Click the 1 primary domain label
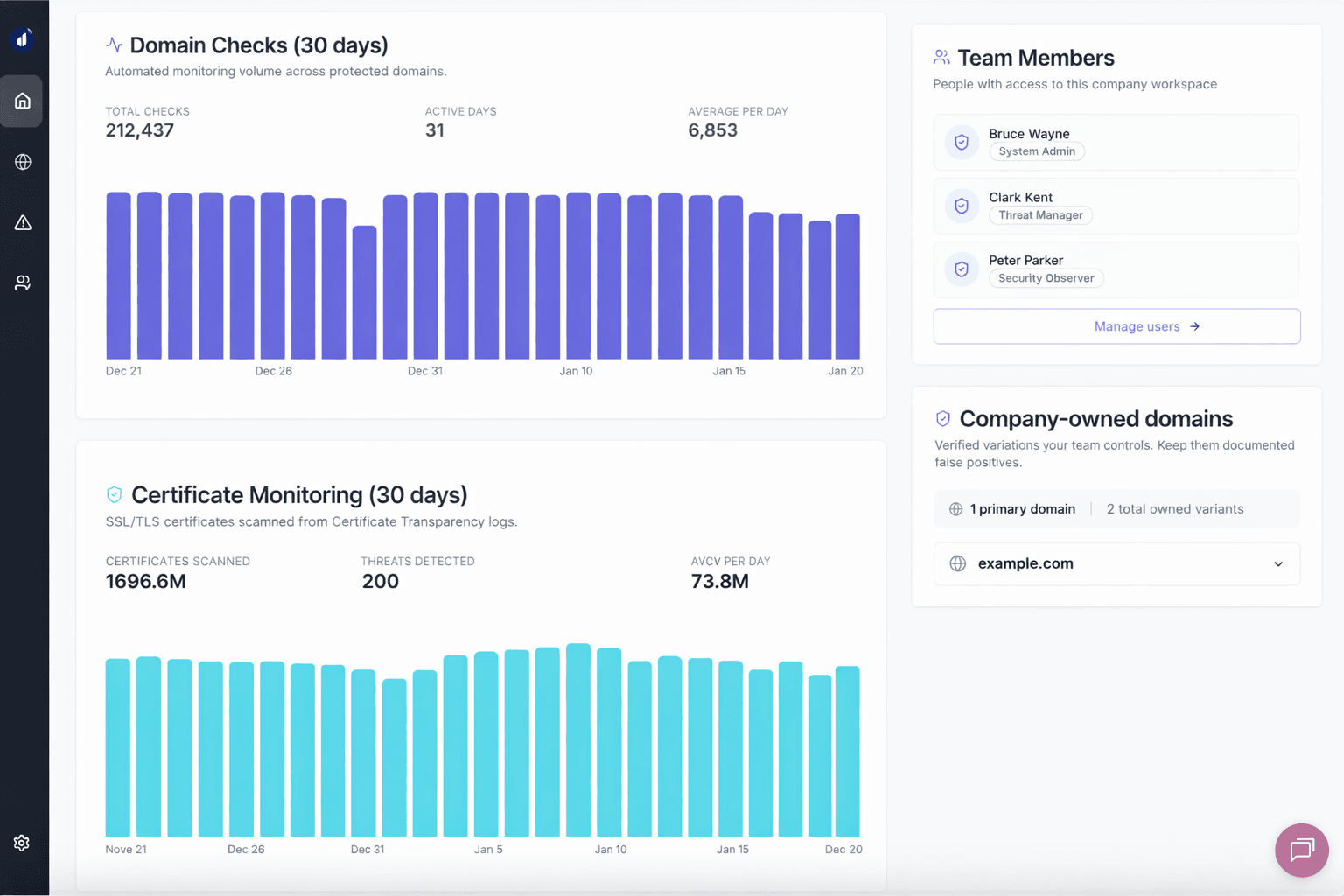Image resolution: width=1344 pixels, height=896 pixels. point(1022,508)
